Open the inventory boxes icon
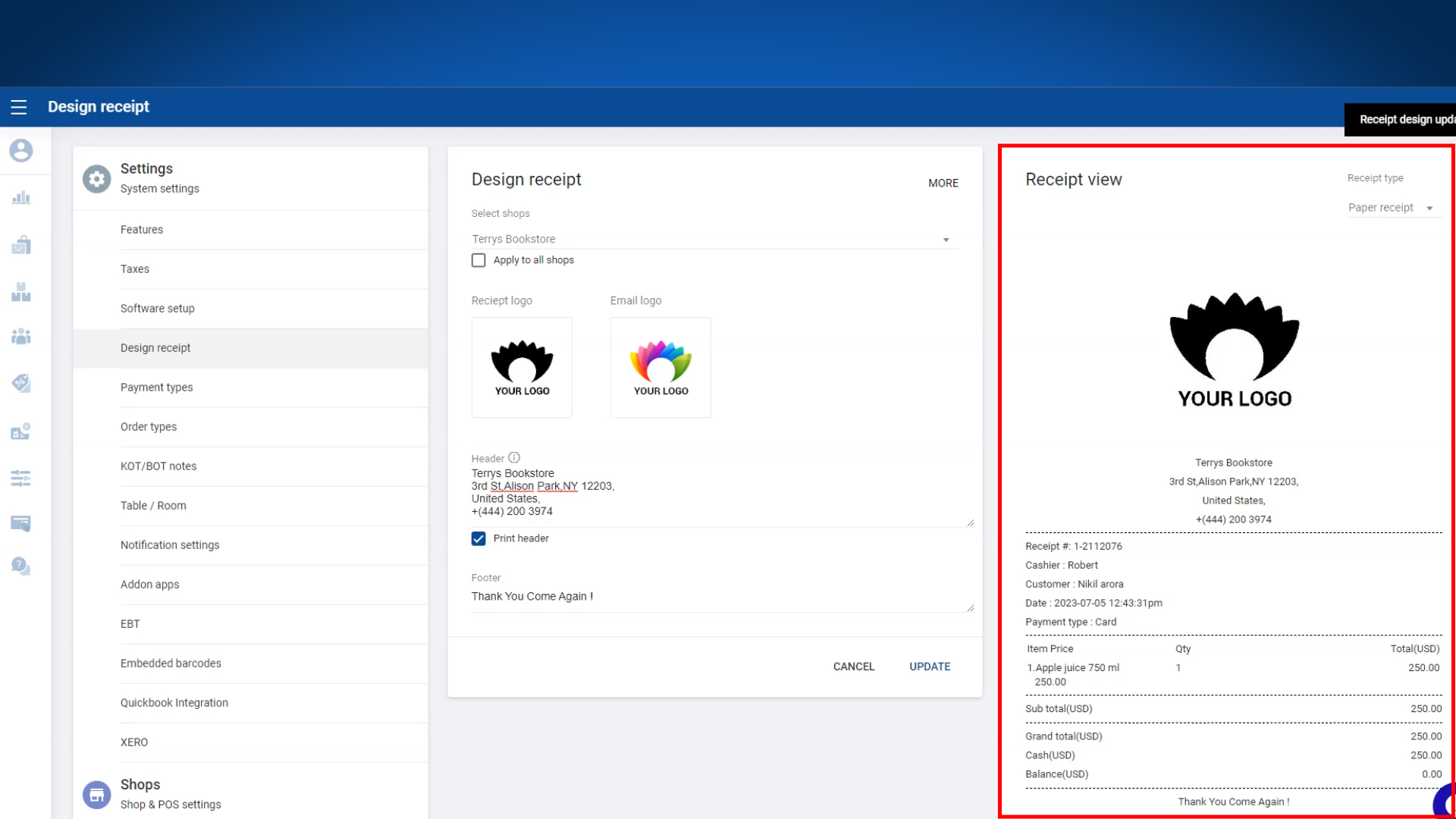The image size is (1456, 819). 21,292
